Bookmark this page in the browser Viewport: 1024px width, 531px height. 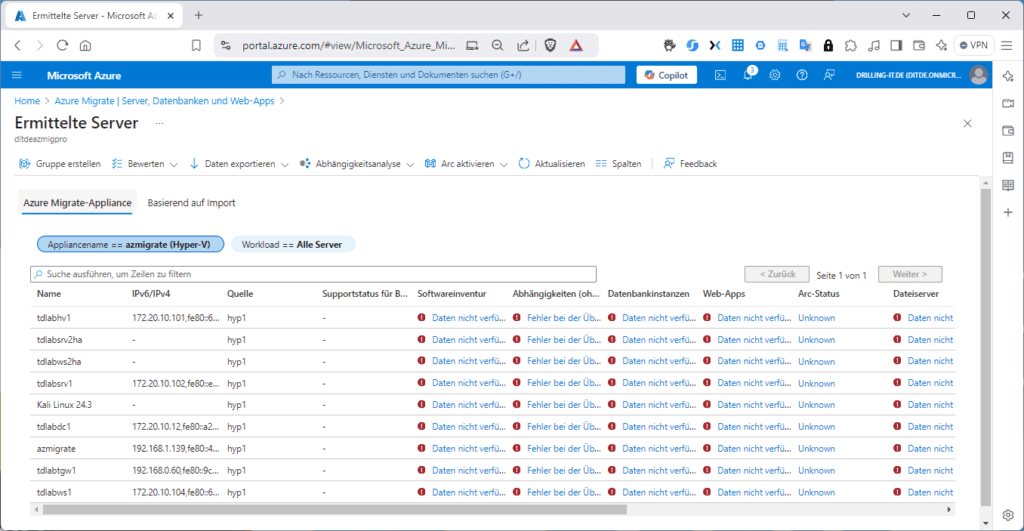tap(196, 45)
